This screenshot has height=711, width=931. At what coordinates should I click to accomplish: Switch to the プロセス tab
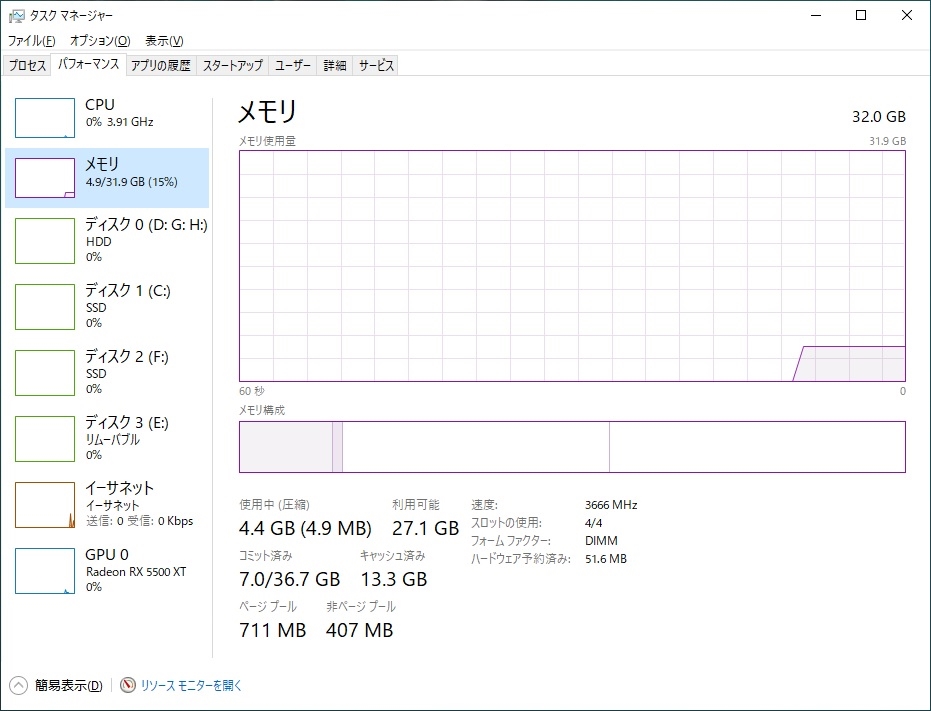27,65
